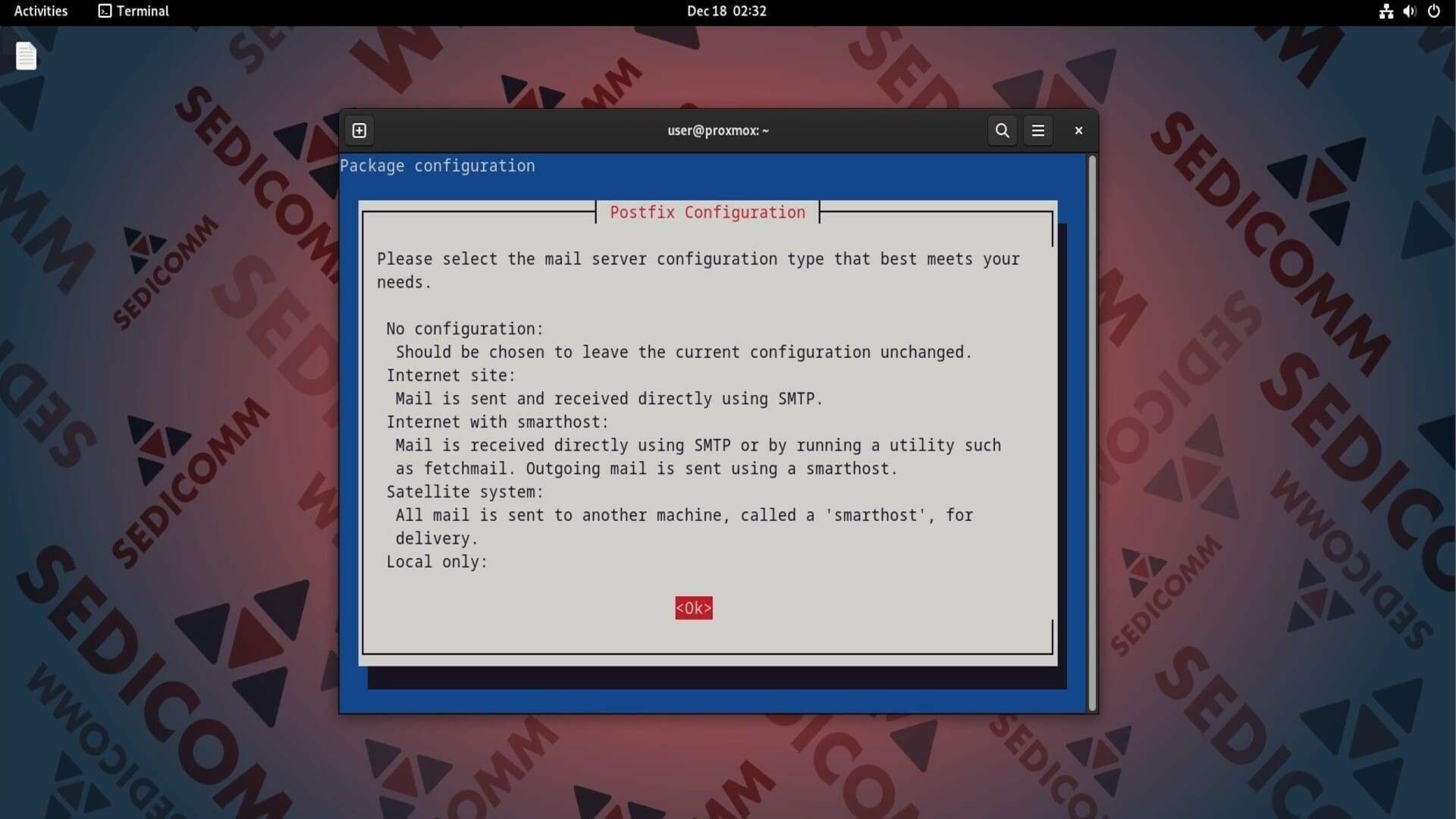The height and width of the screenshot is (819, 1456).
Task: Open a new terminal tab
Action: 359,130
